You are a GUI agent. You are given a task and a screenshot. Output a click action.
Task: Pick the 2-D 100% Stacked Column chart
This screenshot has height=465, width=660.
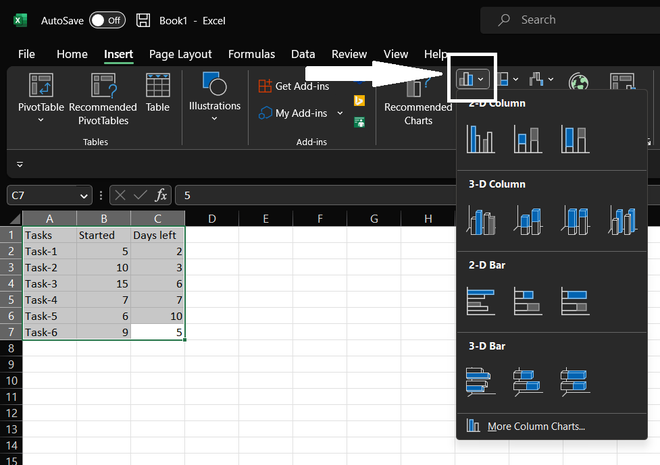pyautogui.click(x=574, y=139)
